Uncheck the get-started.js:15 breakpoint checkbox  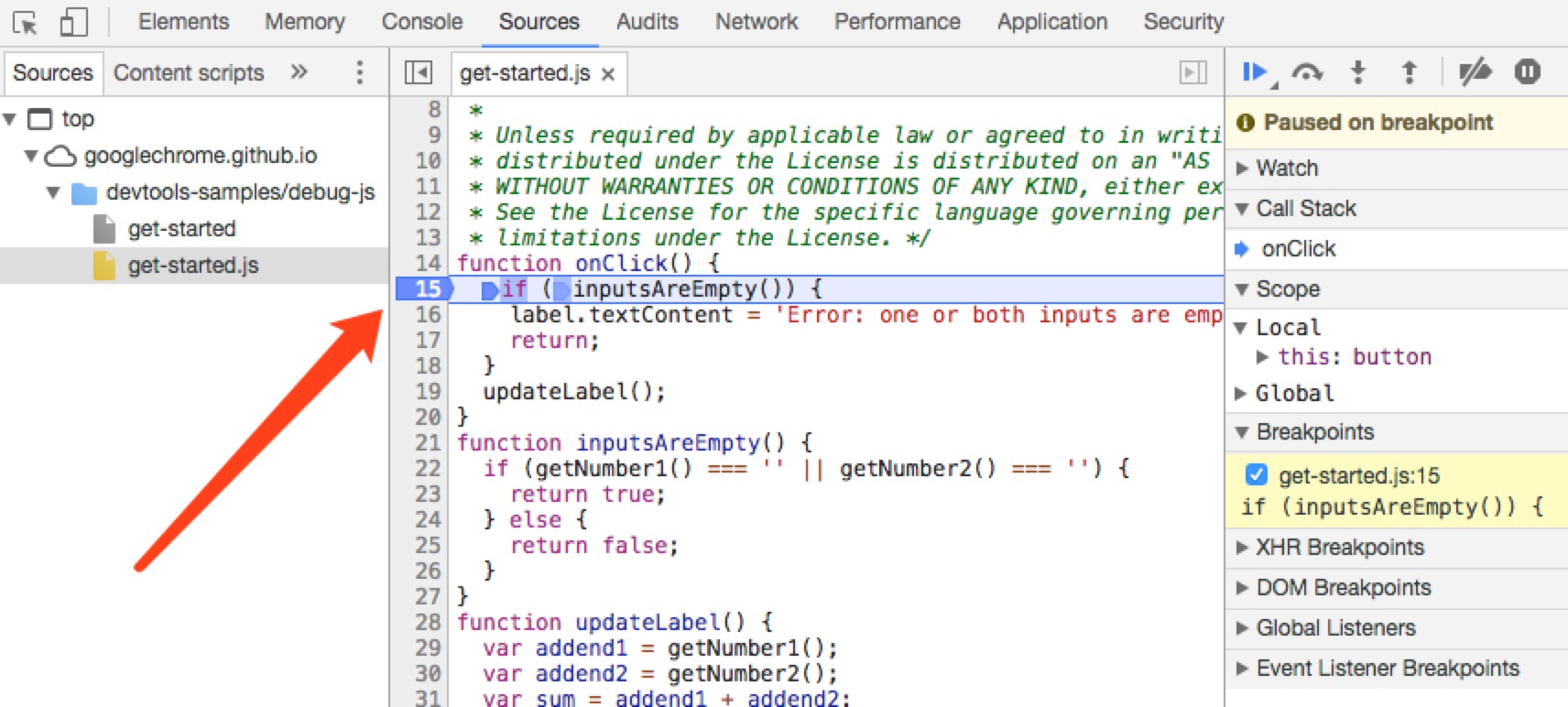tap(1257, 475)
